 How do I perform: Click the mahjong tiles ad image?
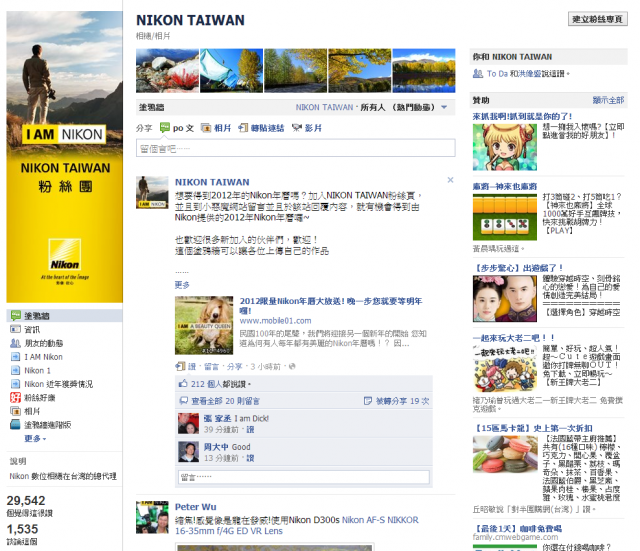(x=505, y=217)
